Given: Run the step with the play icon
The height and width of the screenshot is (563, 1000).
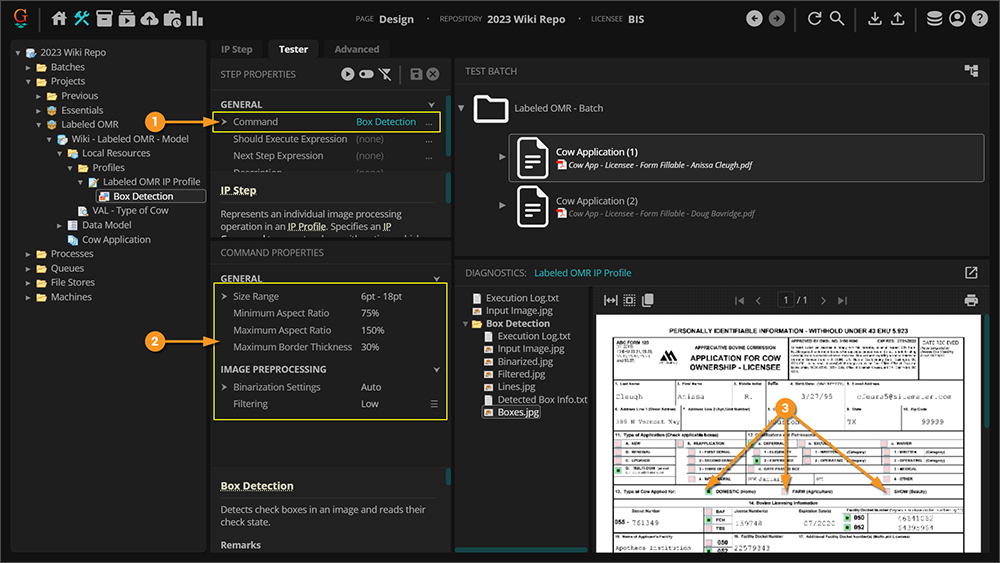Looking at the screenshot, I should coord(347,74).
